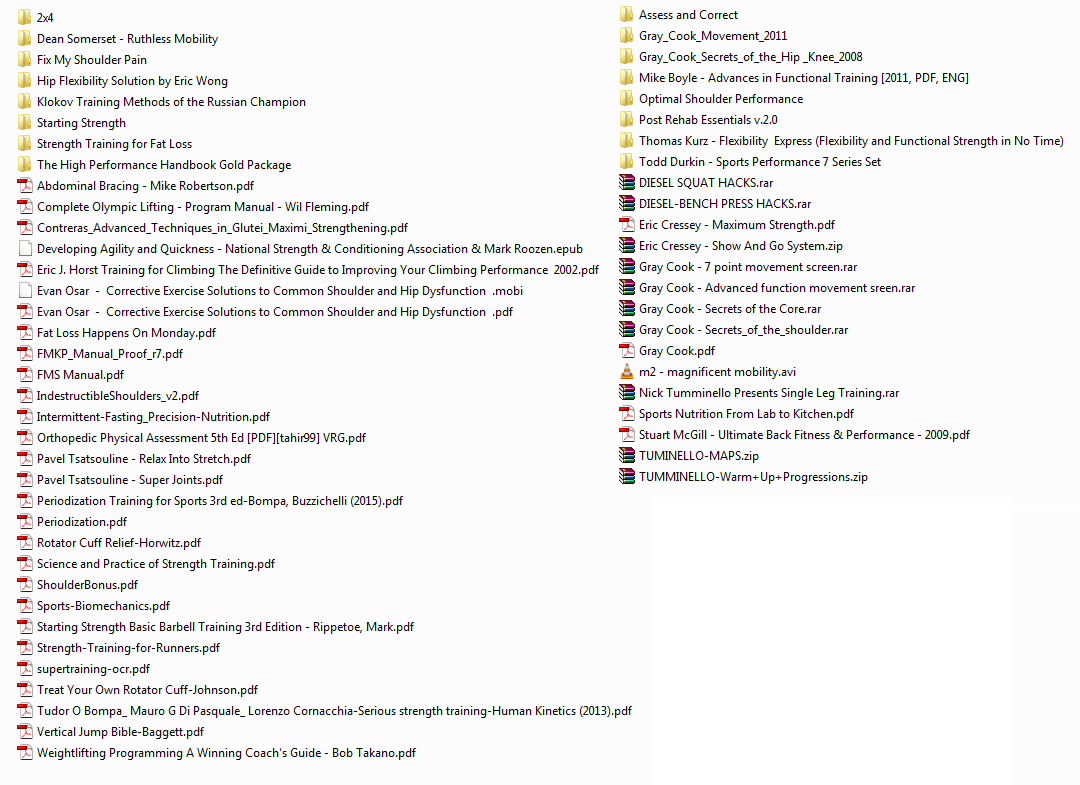
Task: Click the PDF icon for Abdominal Bracing - Mike Robertson.pdf
Action: click(25, 185)
